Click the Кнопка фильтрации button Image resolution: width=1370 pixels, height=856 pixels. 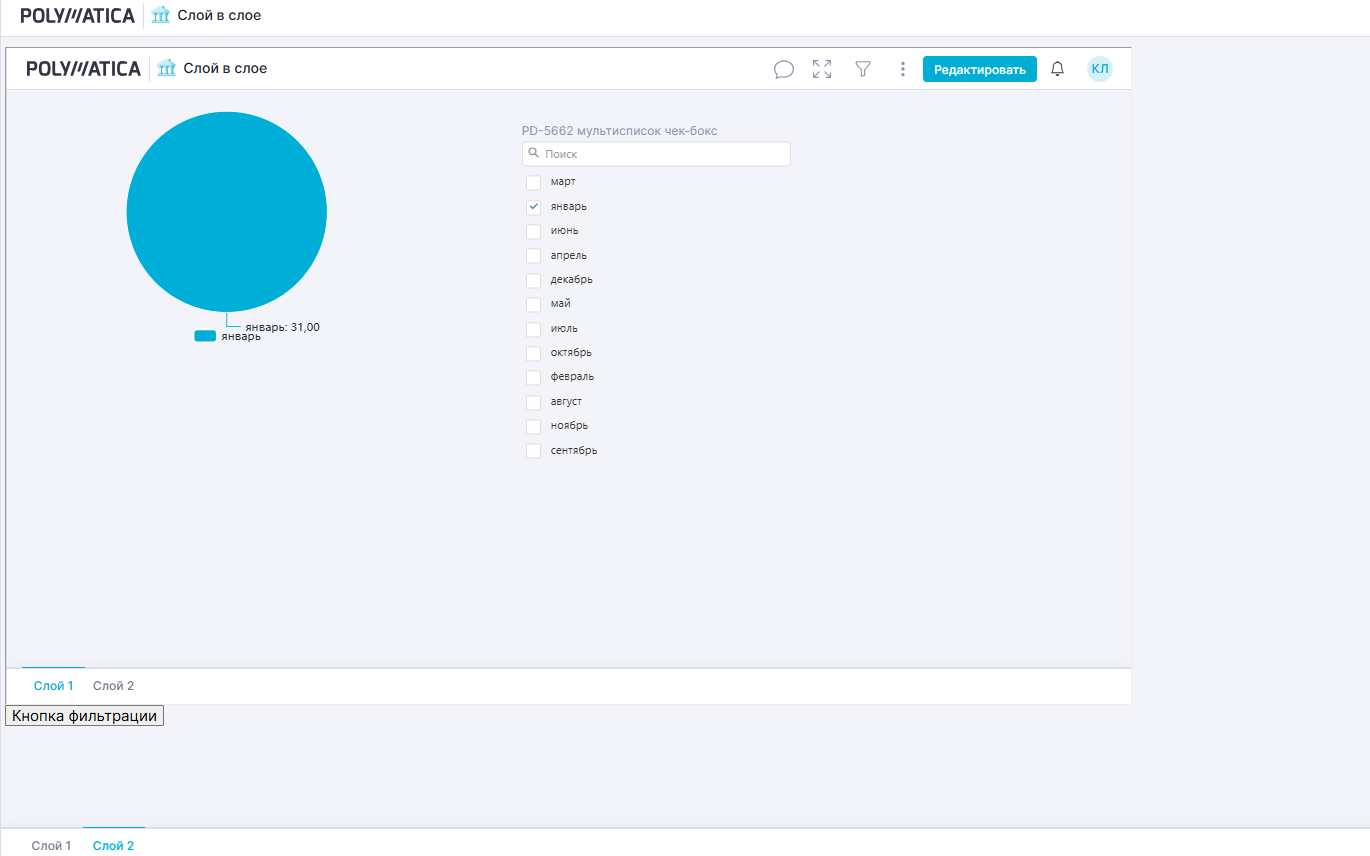[x=84, y=716]
